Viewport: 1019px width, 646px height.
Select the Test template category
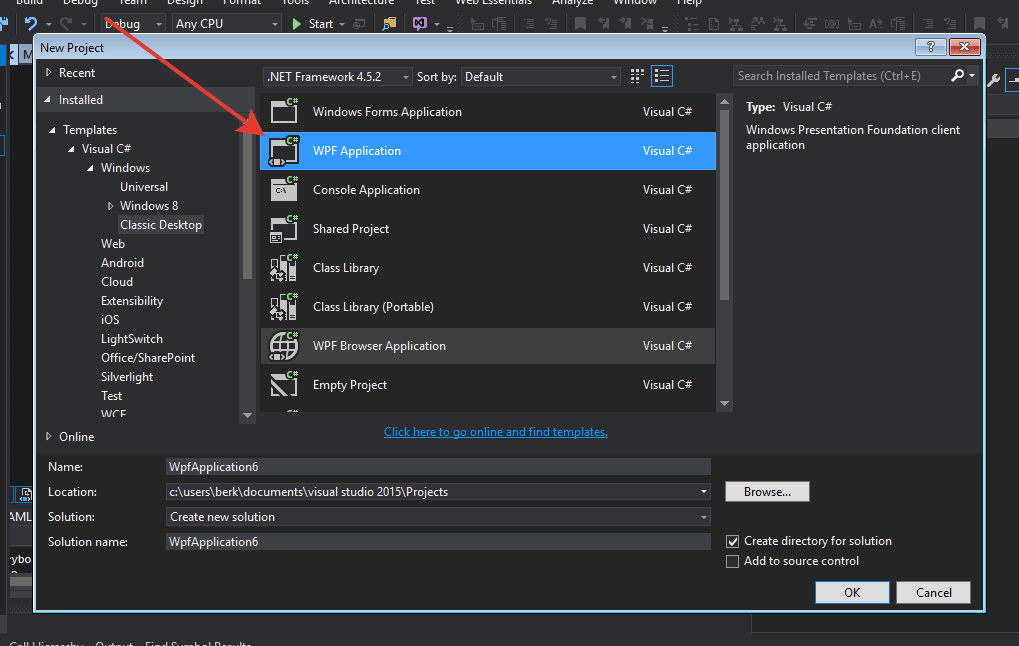(x=111, y=396)
